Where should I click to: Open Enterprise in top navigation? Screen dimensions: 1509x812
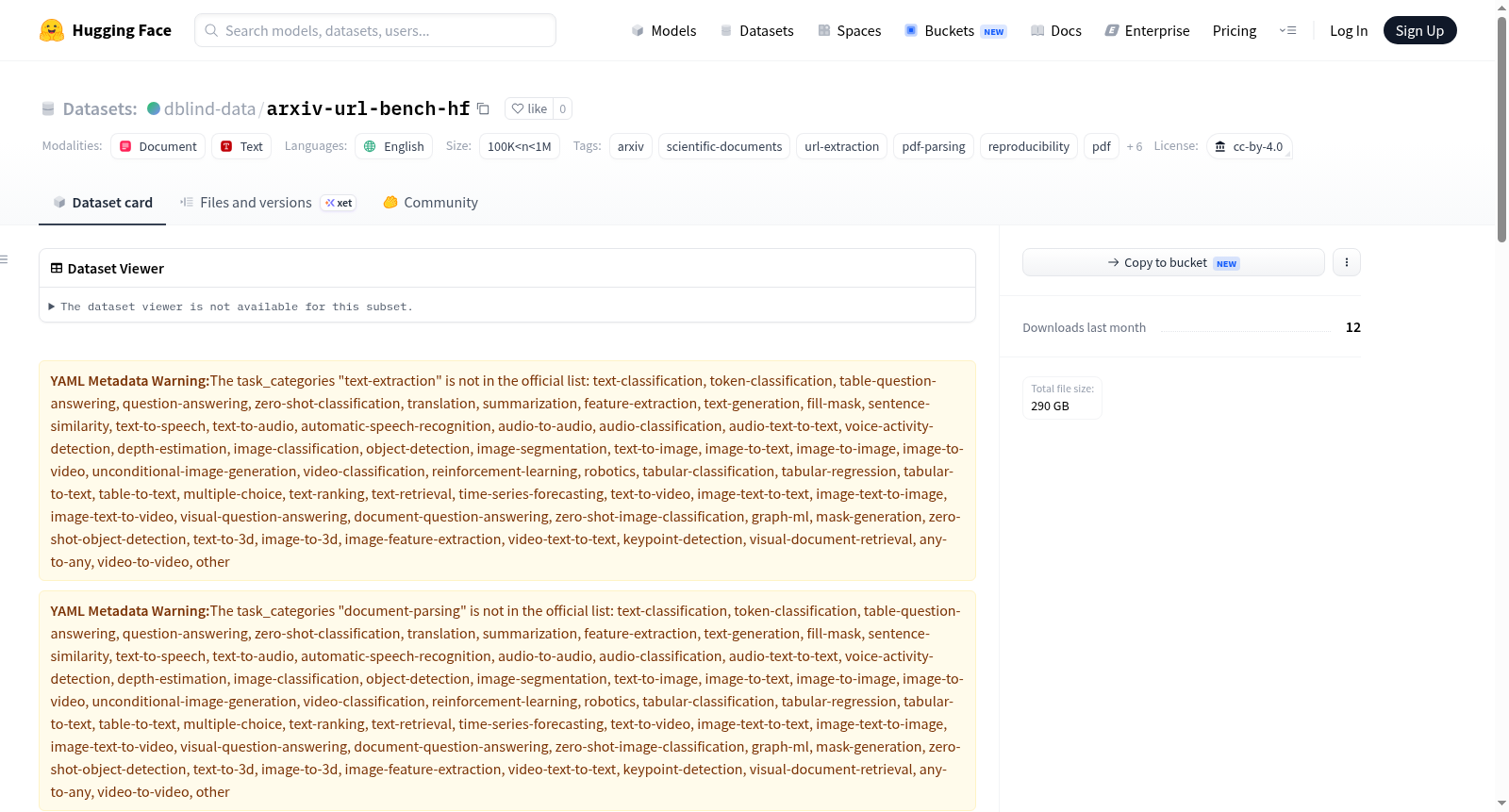(x=1147, y=30)
